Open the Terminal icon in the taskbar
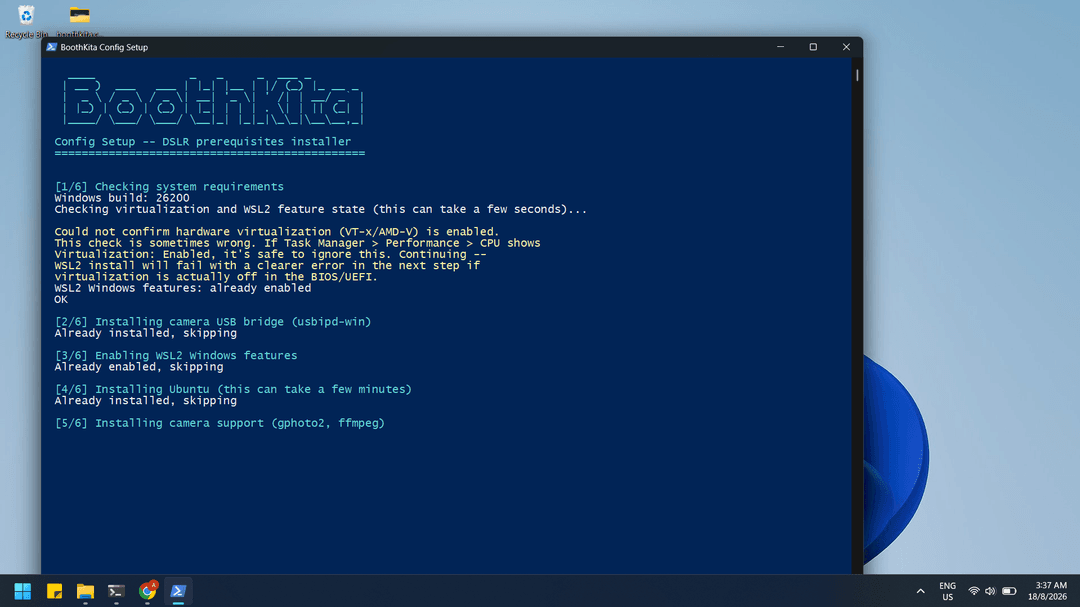 coord(116,591)
